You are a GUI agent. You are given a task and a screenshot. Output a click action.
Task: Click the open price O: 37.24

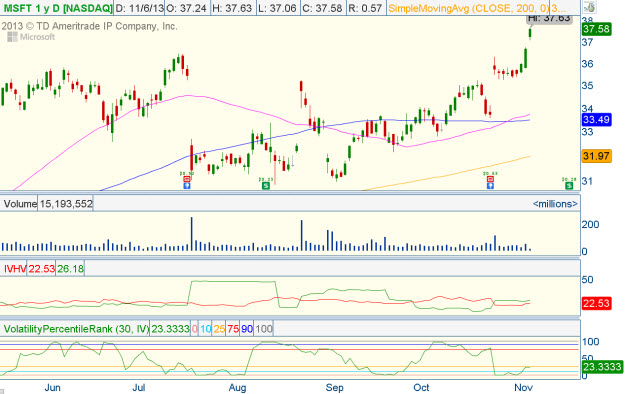point(187,8)
